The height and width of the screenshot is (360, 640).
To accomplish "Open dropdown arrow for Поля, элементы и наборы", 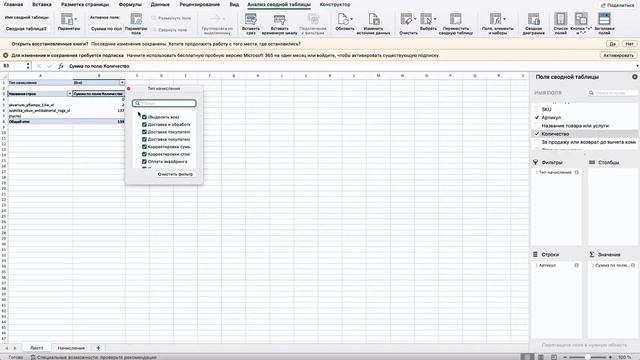I will [x=504, y=19].
